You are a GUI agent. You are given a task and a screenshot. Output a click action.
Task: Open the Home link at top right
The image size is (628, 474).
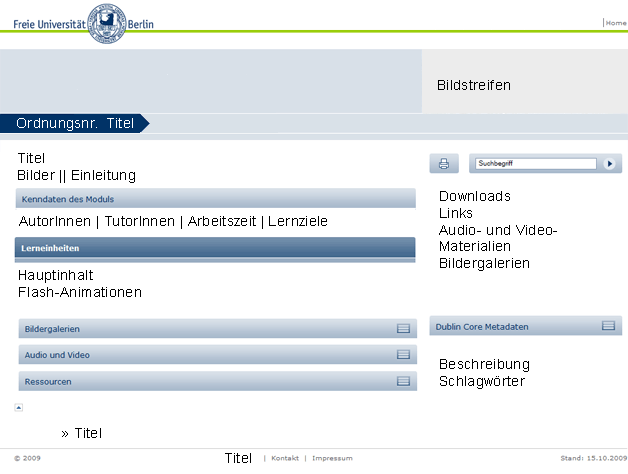tap(616, 23)
